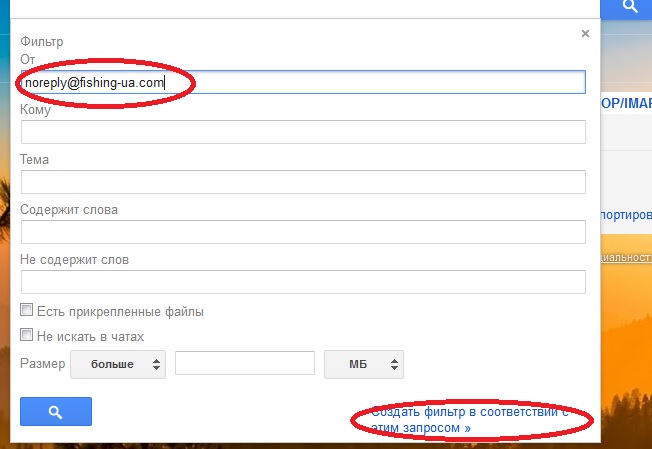The image size is (652, 449).
Task: Click the 'От' field containing noreply@fishing-ua.com
Action: 302,82
